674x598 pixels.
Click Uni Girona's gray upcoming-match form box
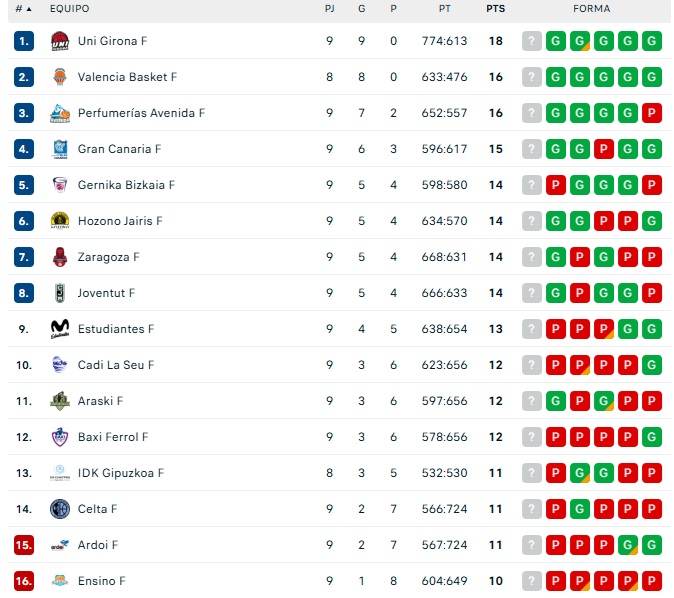532,41
